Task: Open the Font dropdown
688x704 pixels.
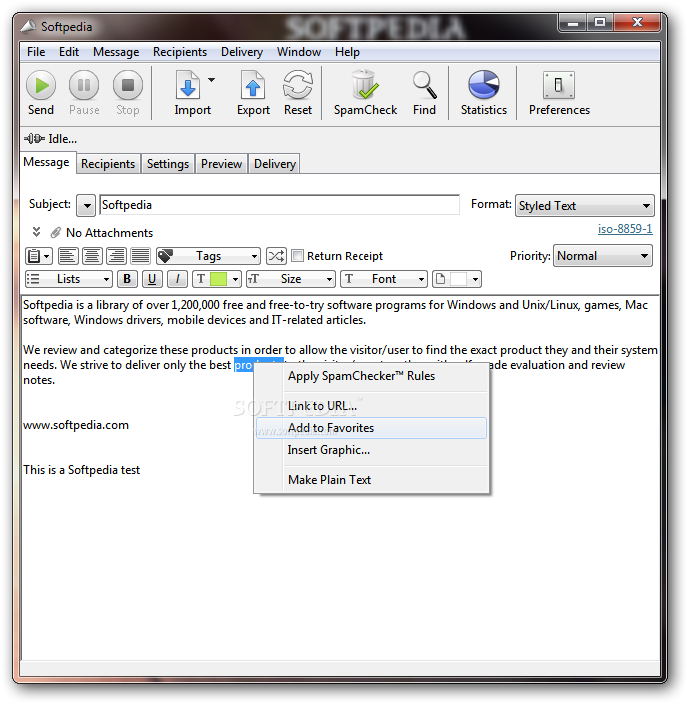Action: coord(384,279)
